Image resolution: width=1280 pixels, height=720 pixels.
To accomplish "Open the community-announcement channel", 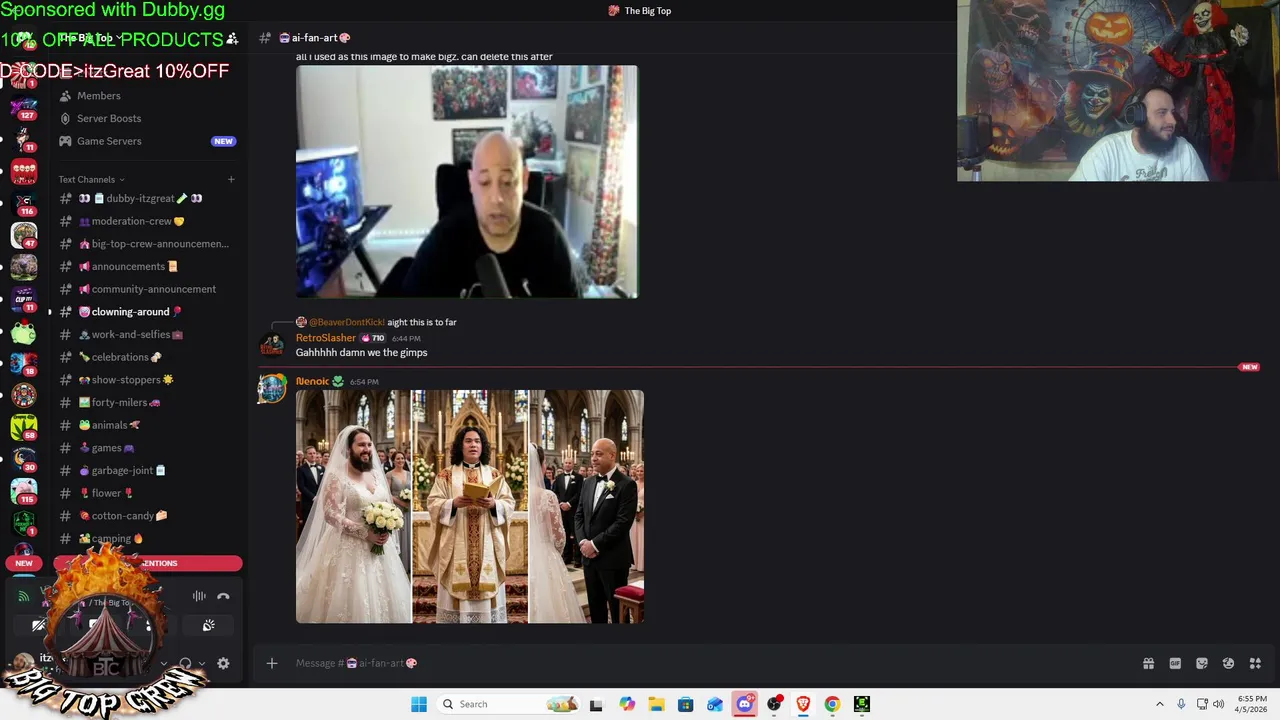I will (x=148, y=289).
